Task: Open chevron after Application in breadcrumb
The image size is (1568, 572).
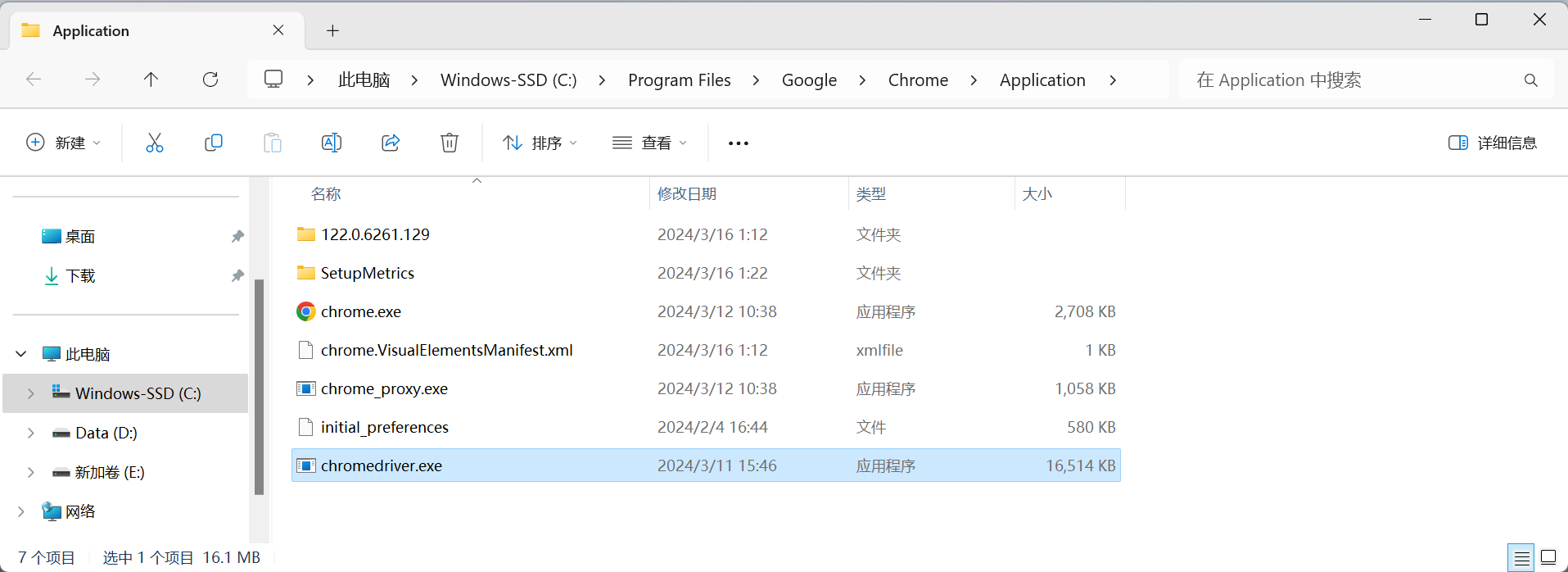Action: pyautogui.click(x=1113, y=80)
